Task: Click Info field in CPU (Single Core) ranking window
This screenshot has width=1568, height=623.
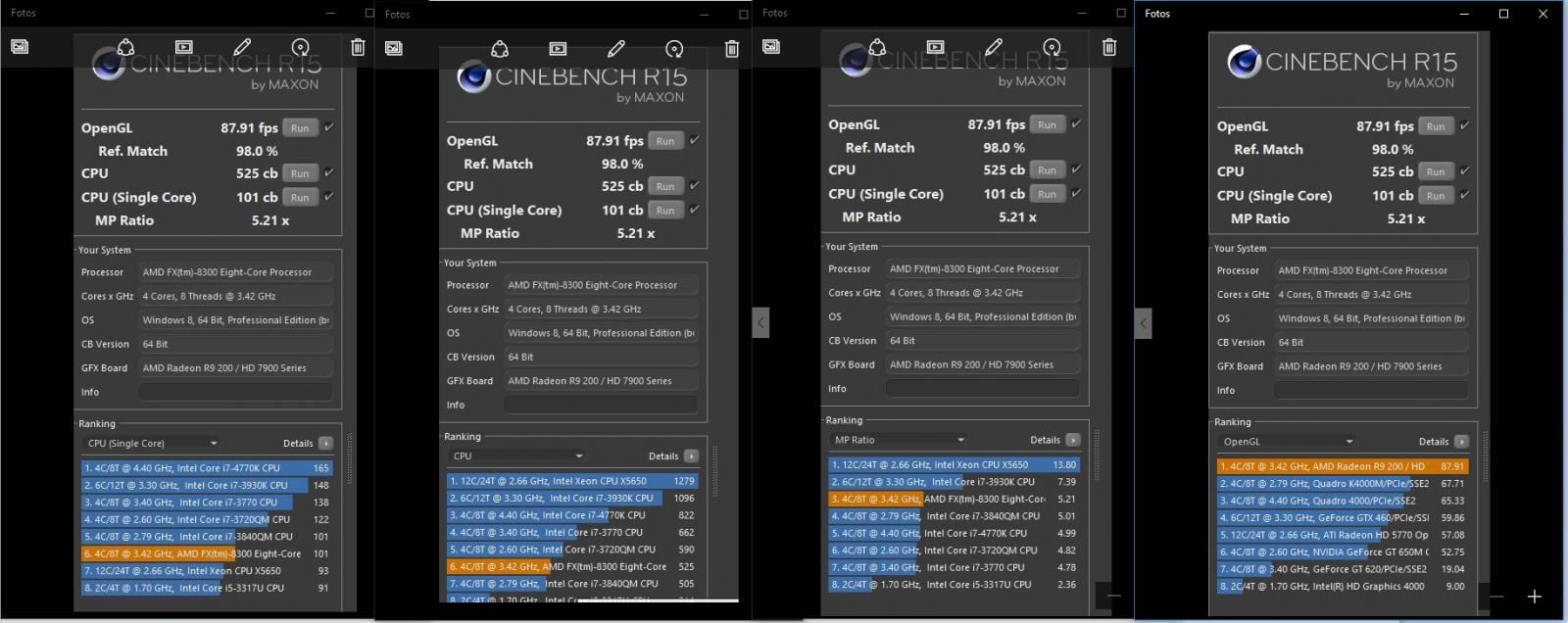Action: 235,392
